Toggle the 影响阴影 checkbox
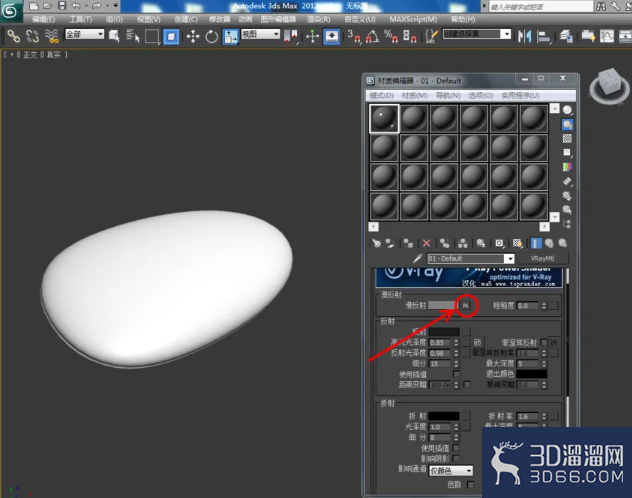 click(456, 458)
